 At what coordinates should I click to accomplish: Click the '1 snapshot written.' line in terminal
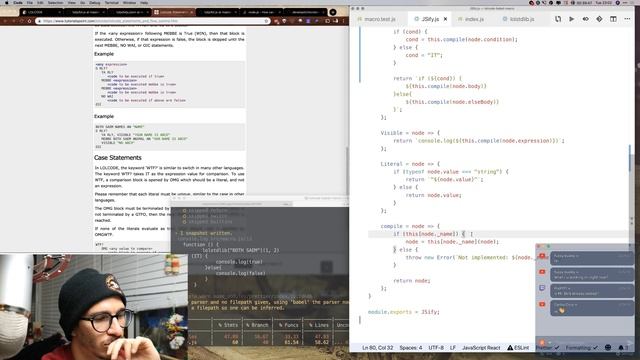206,233
